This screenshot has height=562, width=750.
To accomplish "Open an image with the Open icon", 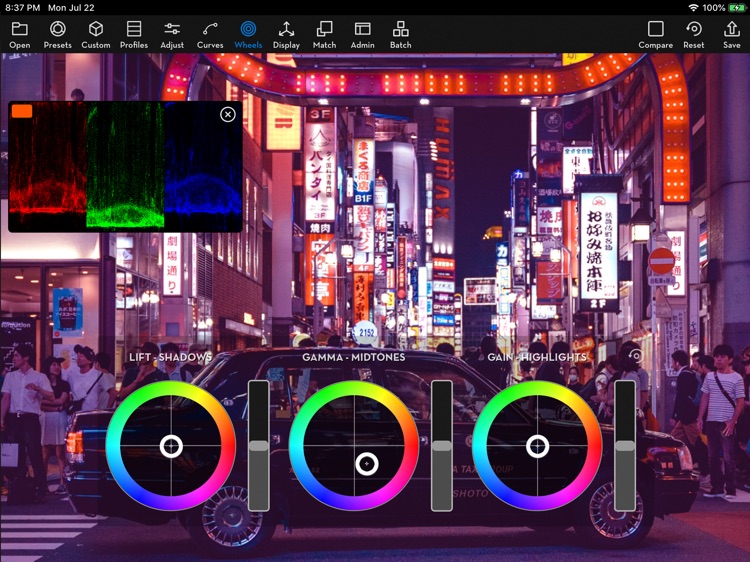I will point(19,35).
